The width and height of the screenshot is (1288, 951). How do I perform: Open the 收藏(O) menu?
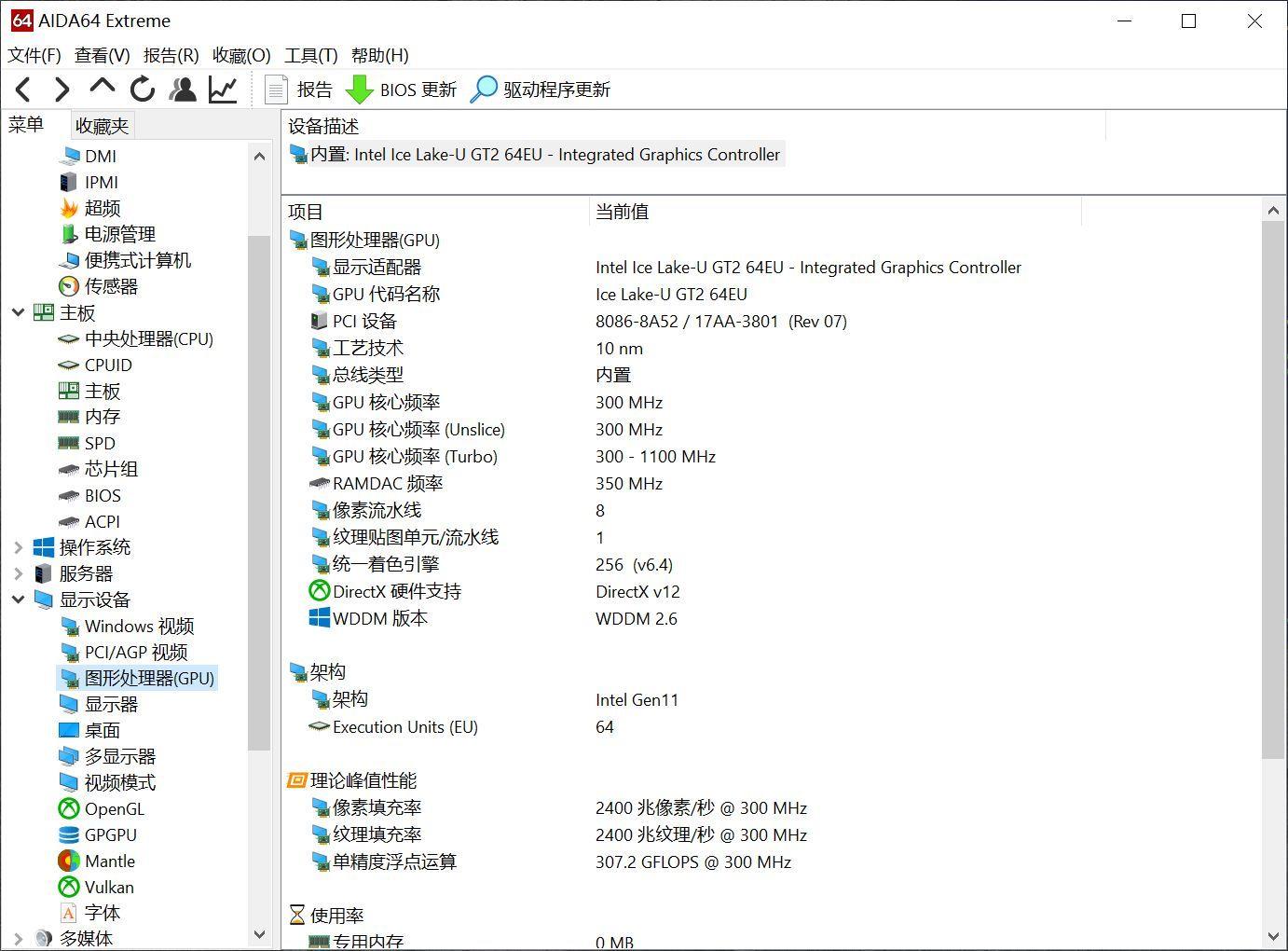[x=241, y=55]
